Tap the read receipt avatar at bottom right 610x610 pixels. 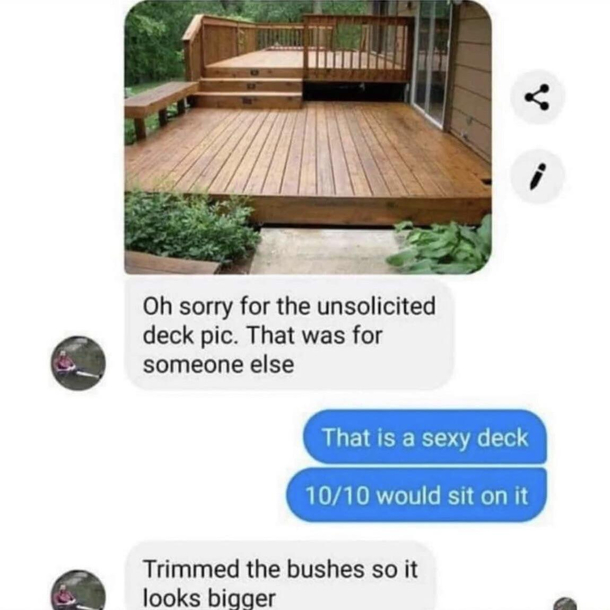pyautogui.click(x=564, y=603)
